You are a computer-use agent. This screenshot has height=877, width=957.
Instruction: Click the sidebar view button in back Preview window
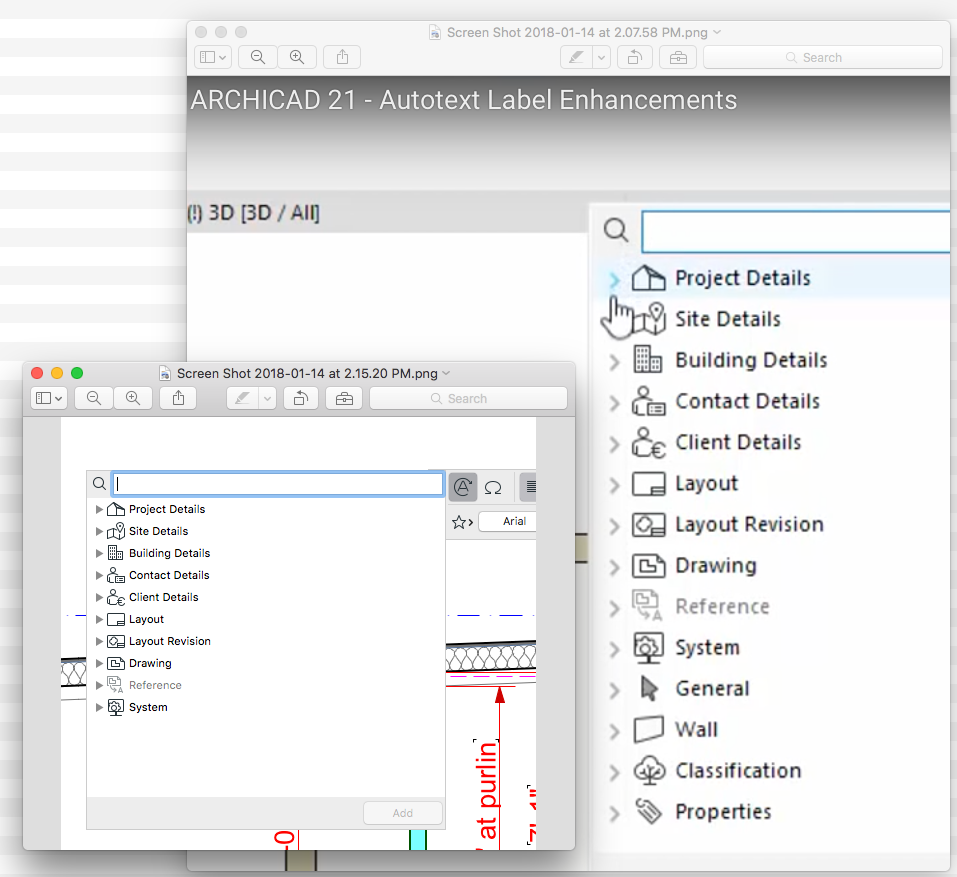[x=212, y=57]
